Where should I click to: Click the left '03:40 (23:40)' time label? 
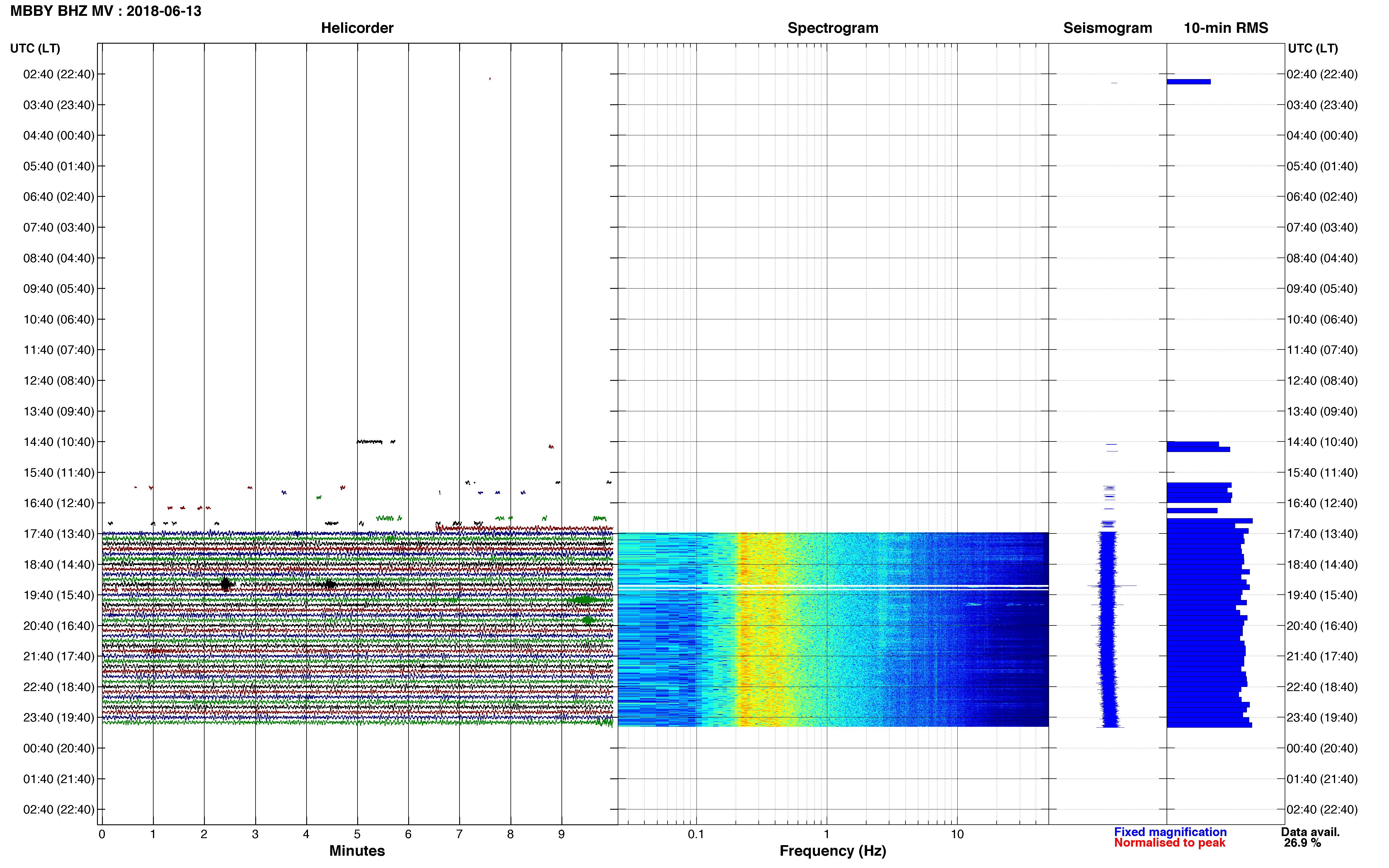coord(59,105)
